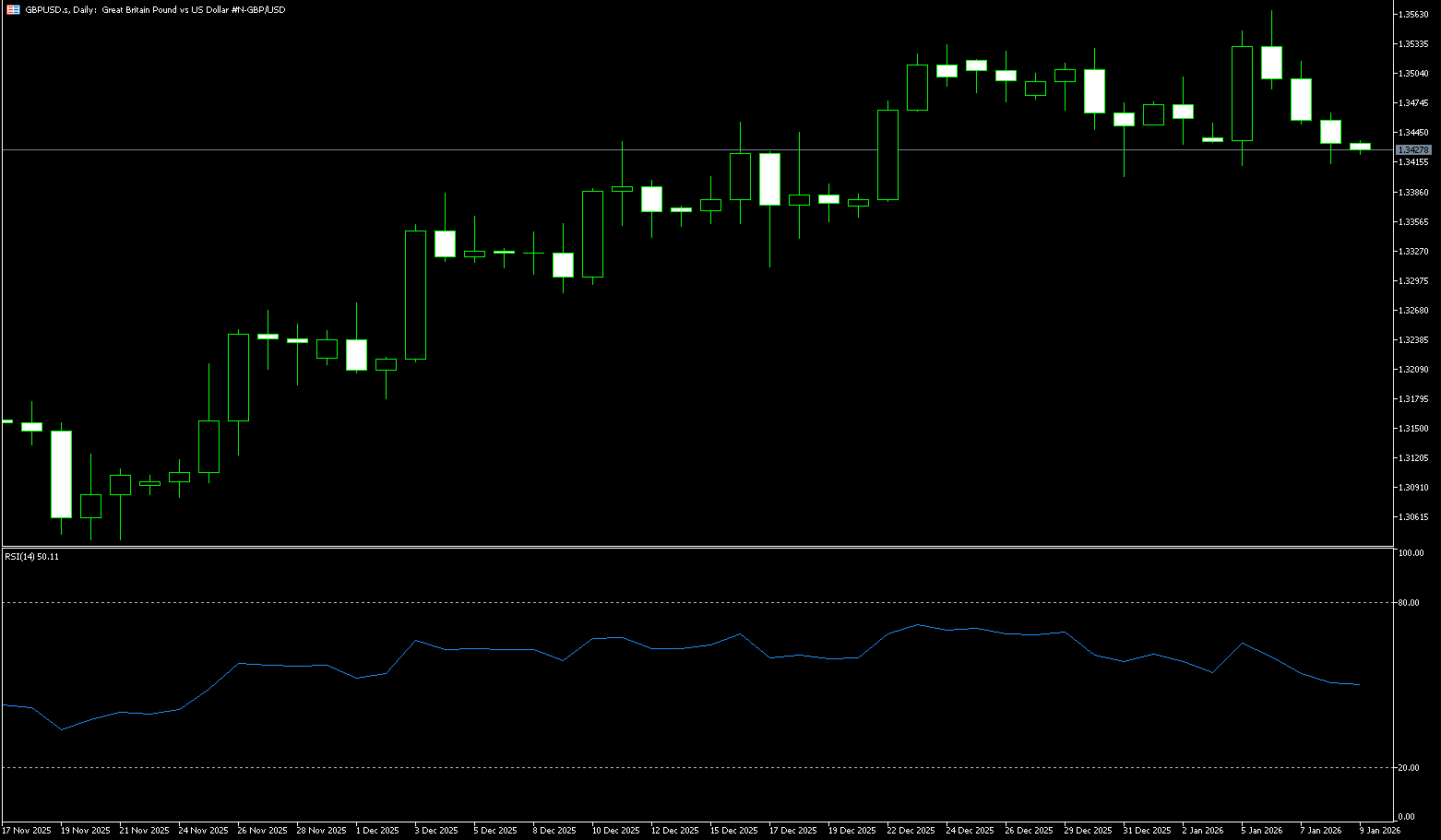Select the current price label 1.34278

point(1412,149)
